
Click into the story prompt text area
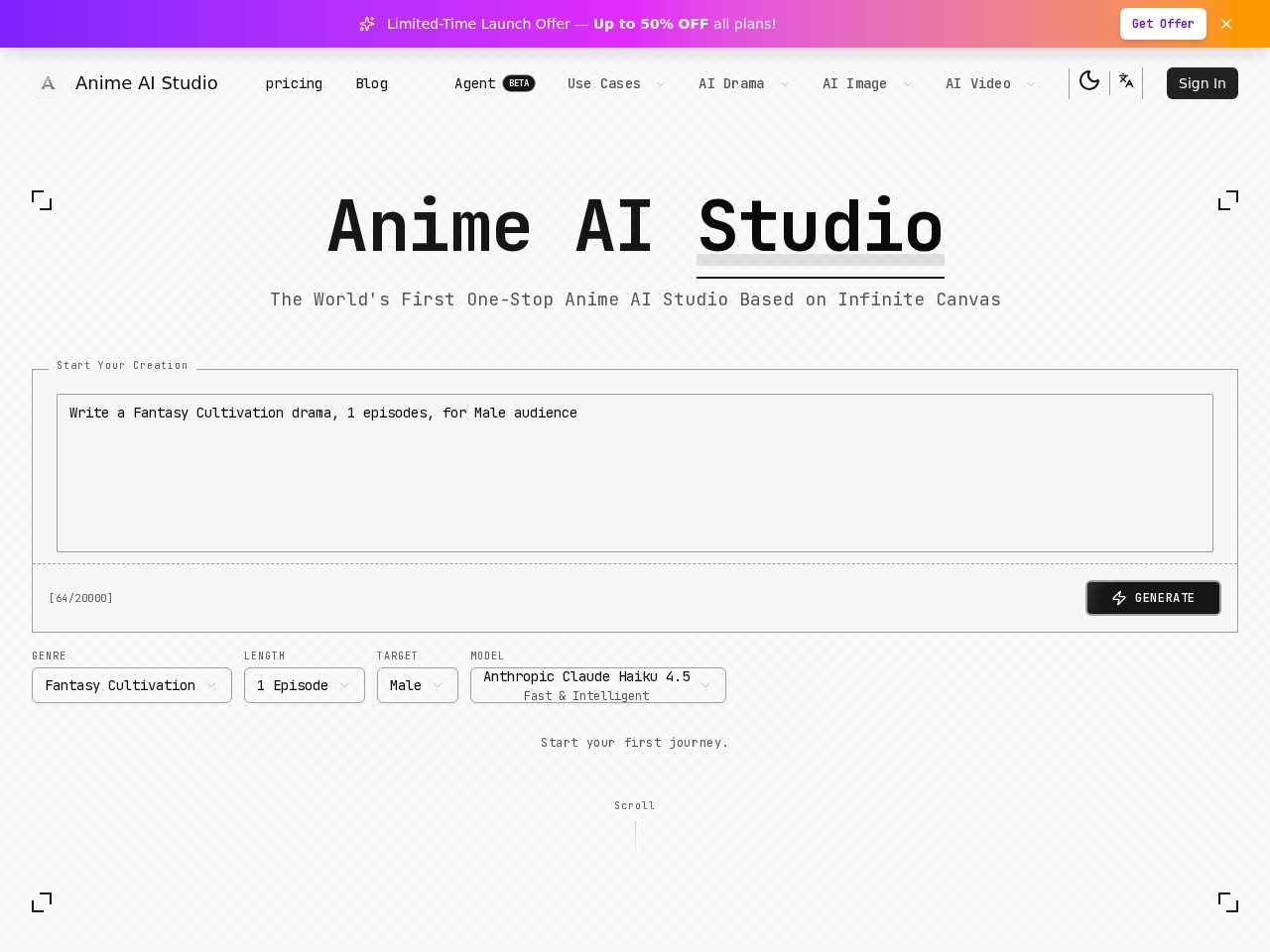click(x=635, y=473)
